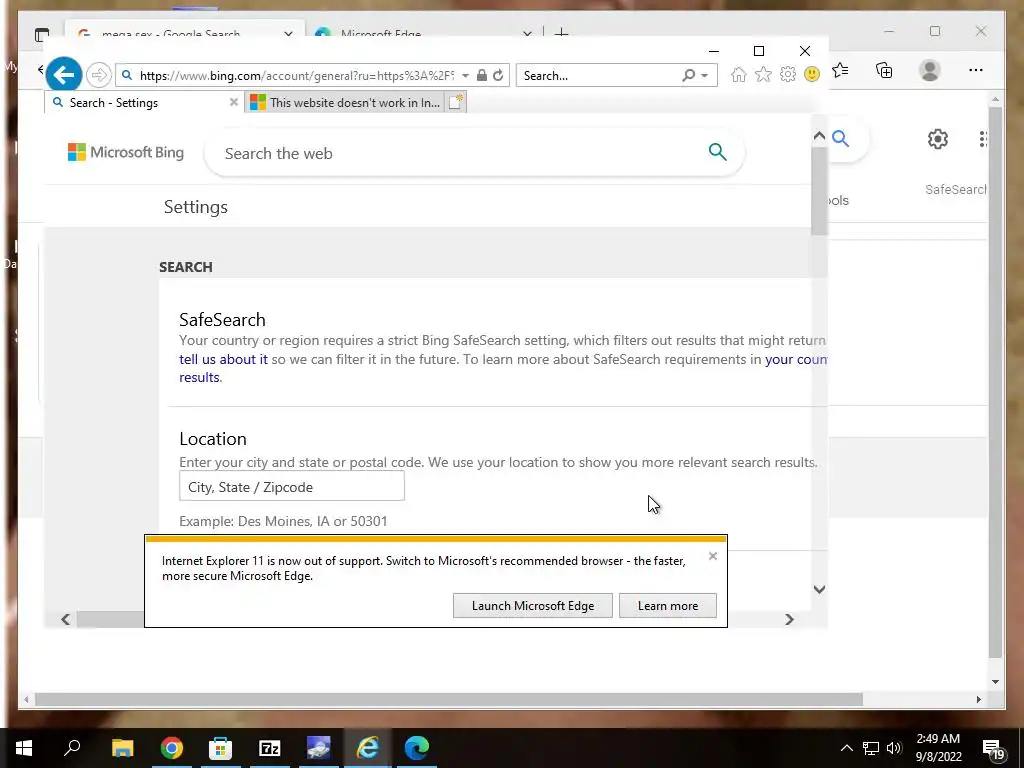Image resolution: width=1024 pixels, height=768 pixels.
Task: Open the volume control tray icon
Action: coord(894,748)
